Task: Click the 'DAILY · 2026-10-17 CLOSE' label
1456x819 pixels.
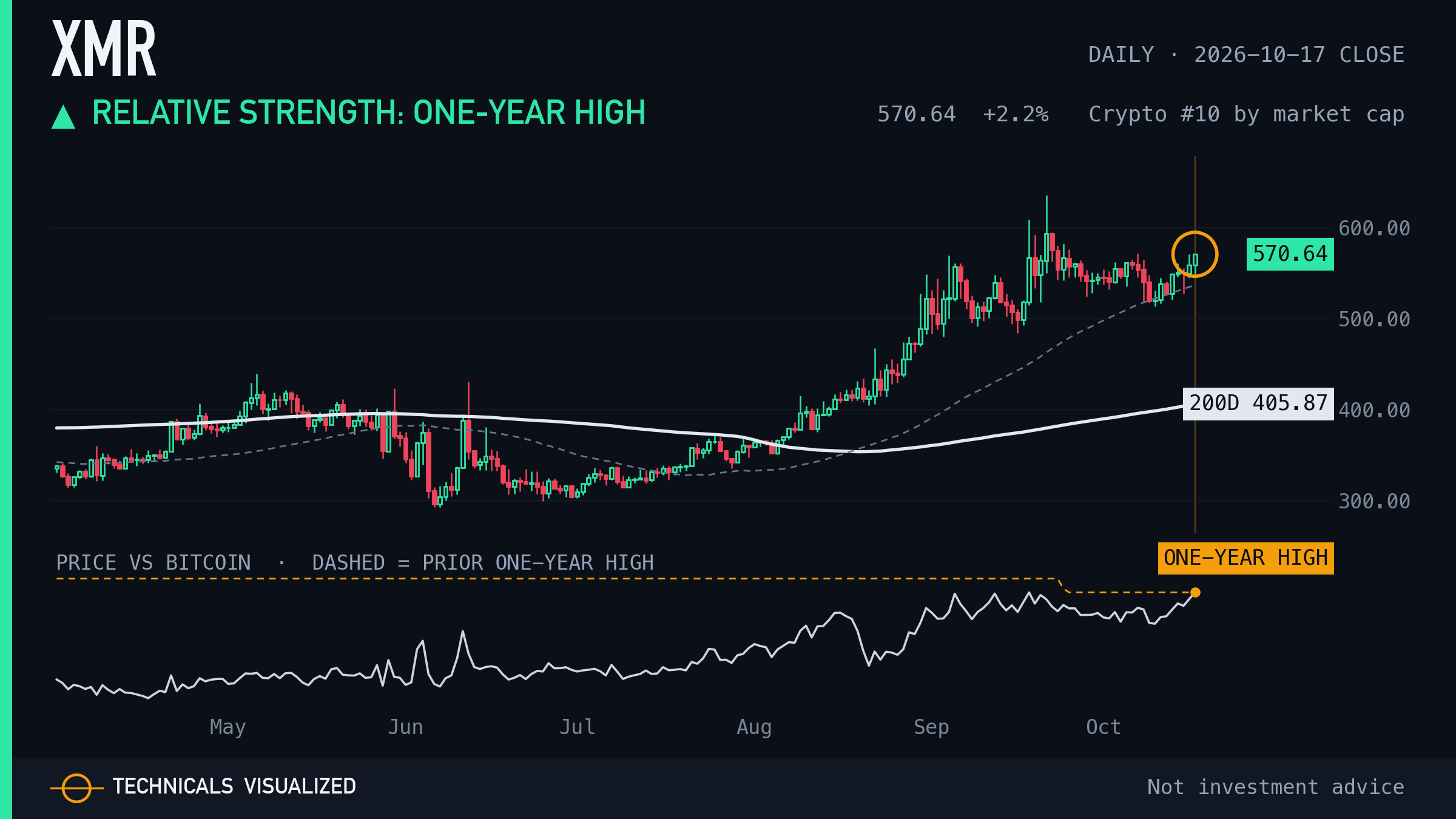Action: (x=1246, y=55)
